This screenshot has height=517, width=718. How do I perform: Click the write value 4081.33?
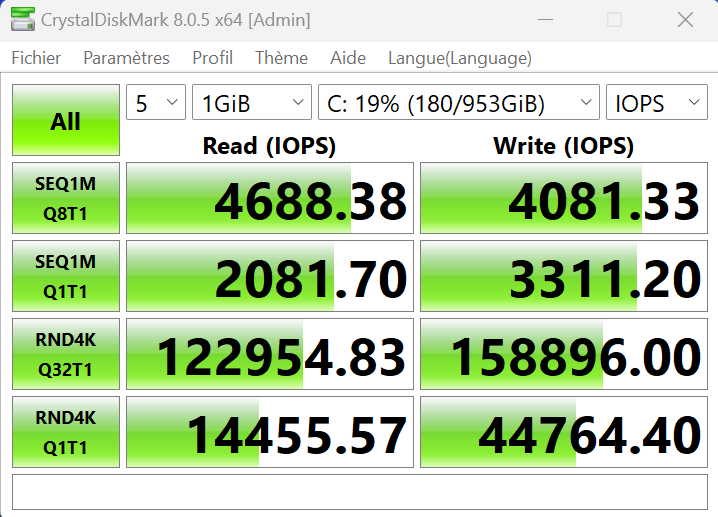tap(564, 198)
